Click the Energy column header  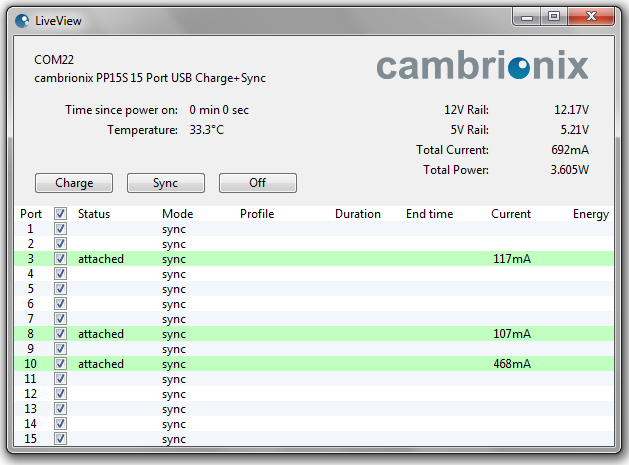pyautogui.click(x=591, y=214)
